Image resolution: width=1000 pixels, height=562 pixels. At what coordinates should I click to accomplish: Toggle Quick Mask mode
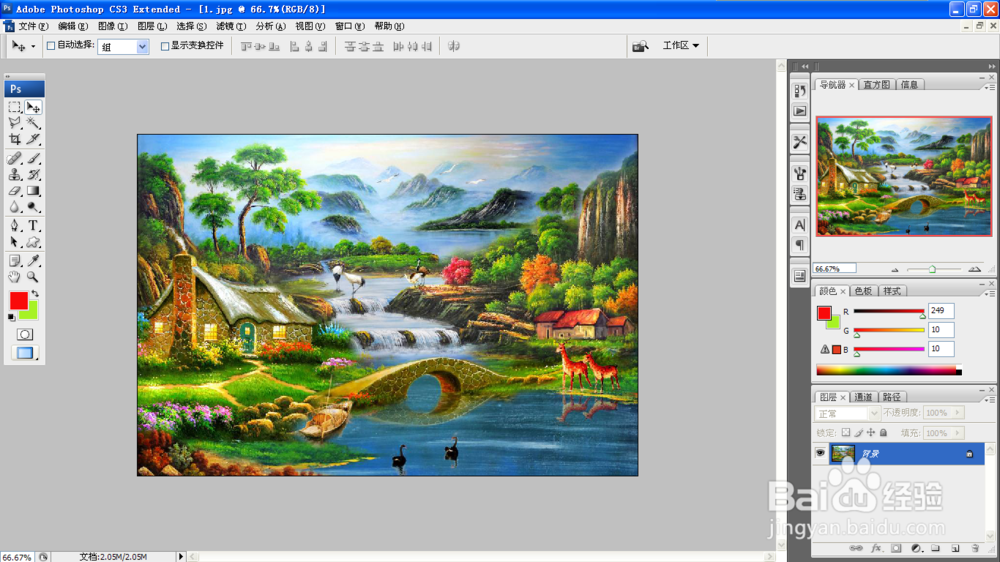click(x=24, y=334)
